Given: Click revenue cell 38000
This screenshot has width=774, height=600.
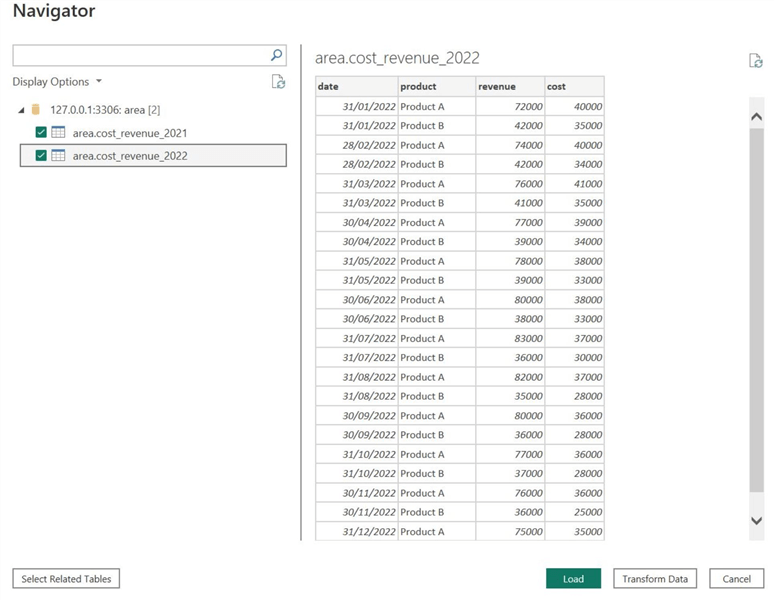Looking at the screenshot, I should tap(510, 319).
